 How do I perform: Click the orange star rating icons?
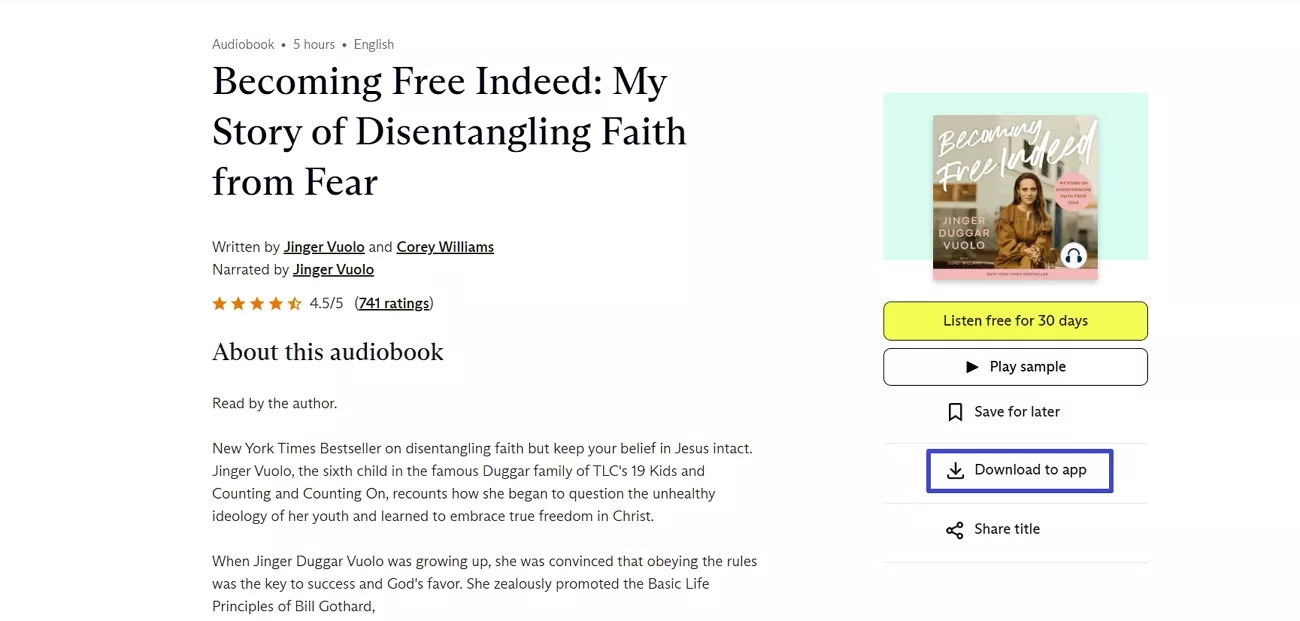[256, 303]
